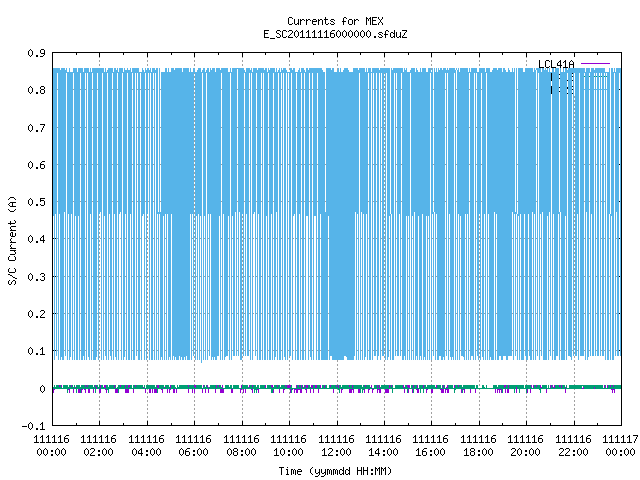Screen dimensions: 640x480
Task: Click the '111116 04:00' x-axis tick label
Action: point(146,446)
